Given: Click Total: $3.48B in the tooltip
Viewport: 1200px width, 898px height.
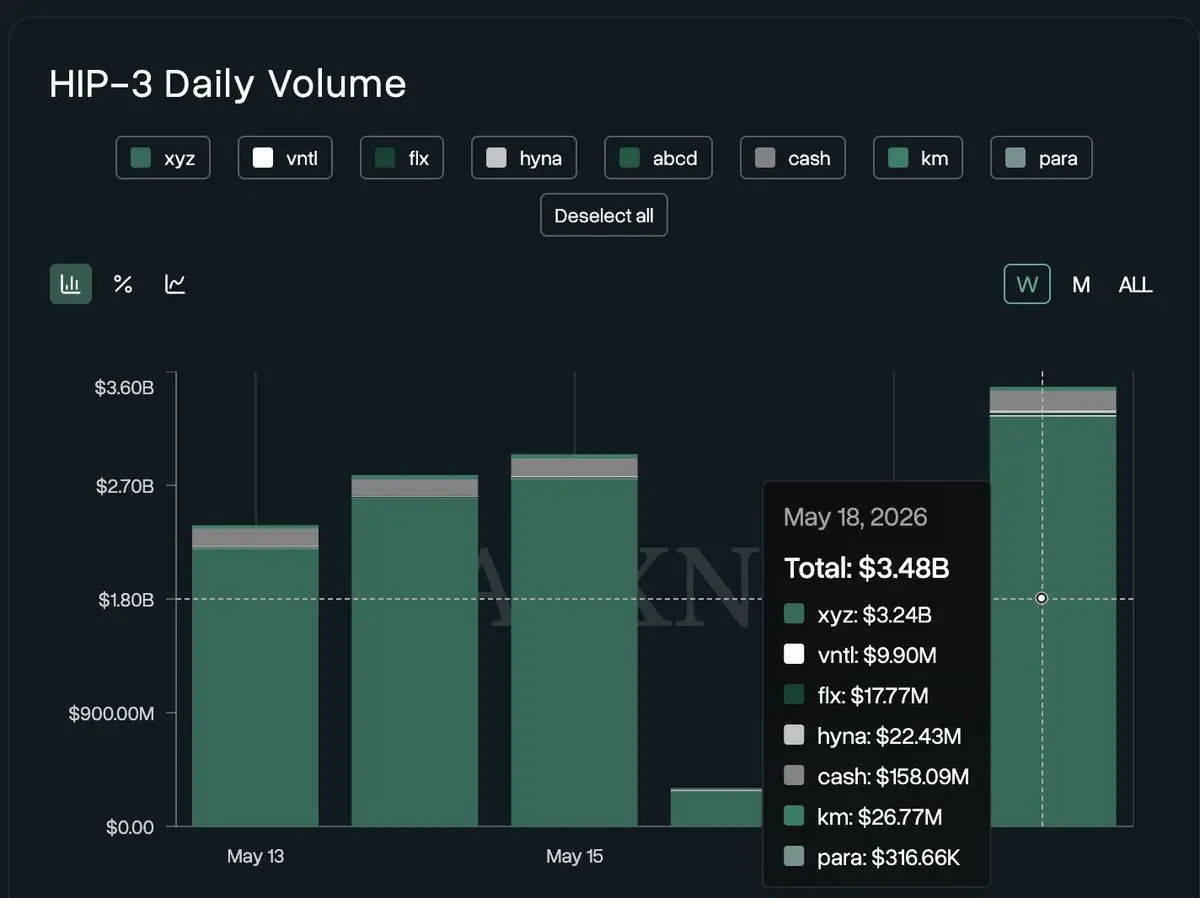Looking at the screenshot, I should (x=867, y=568).
